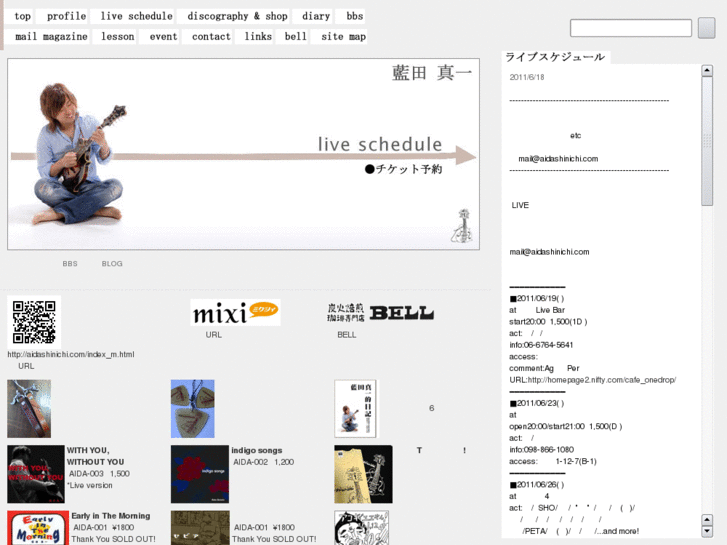The height and width of the screenshot is (545, 727).
Task: Click the sepia album cover thumbnail
Action: coord(200,528)
